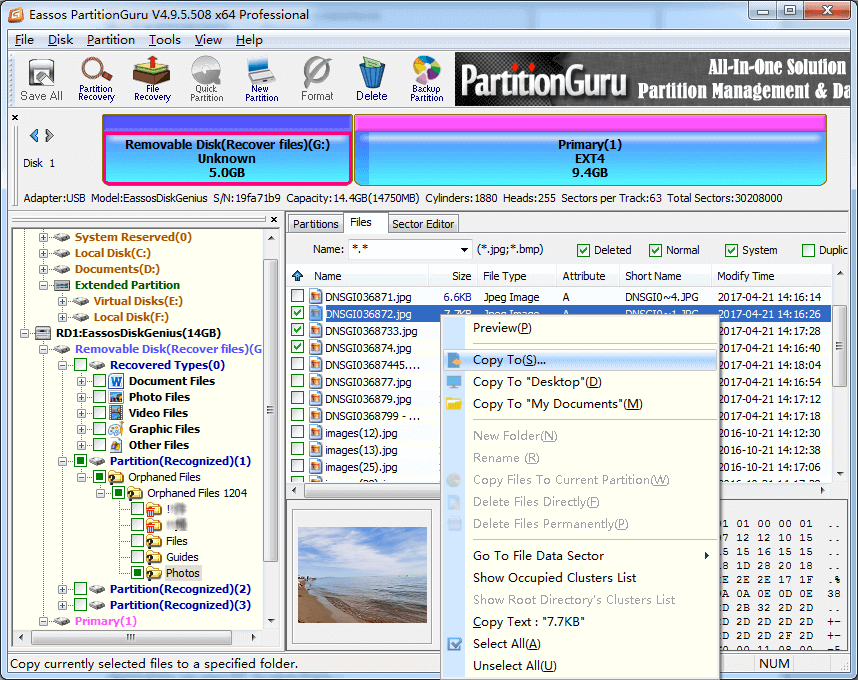Viewport: 858px width, 680px height.
Task: Switch to the Sector Editor tab
Action: pos(423,224)
